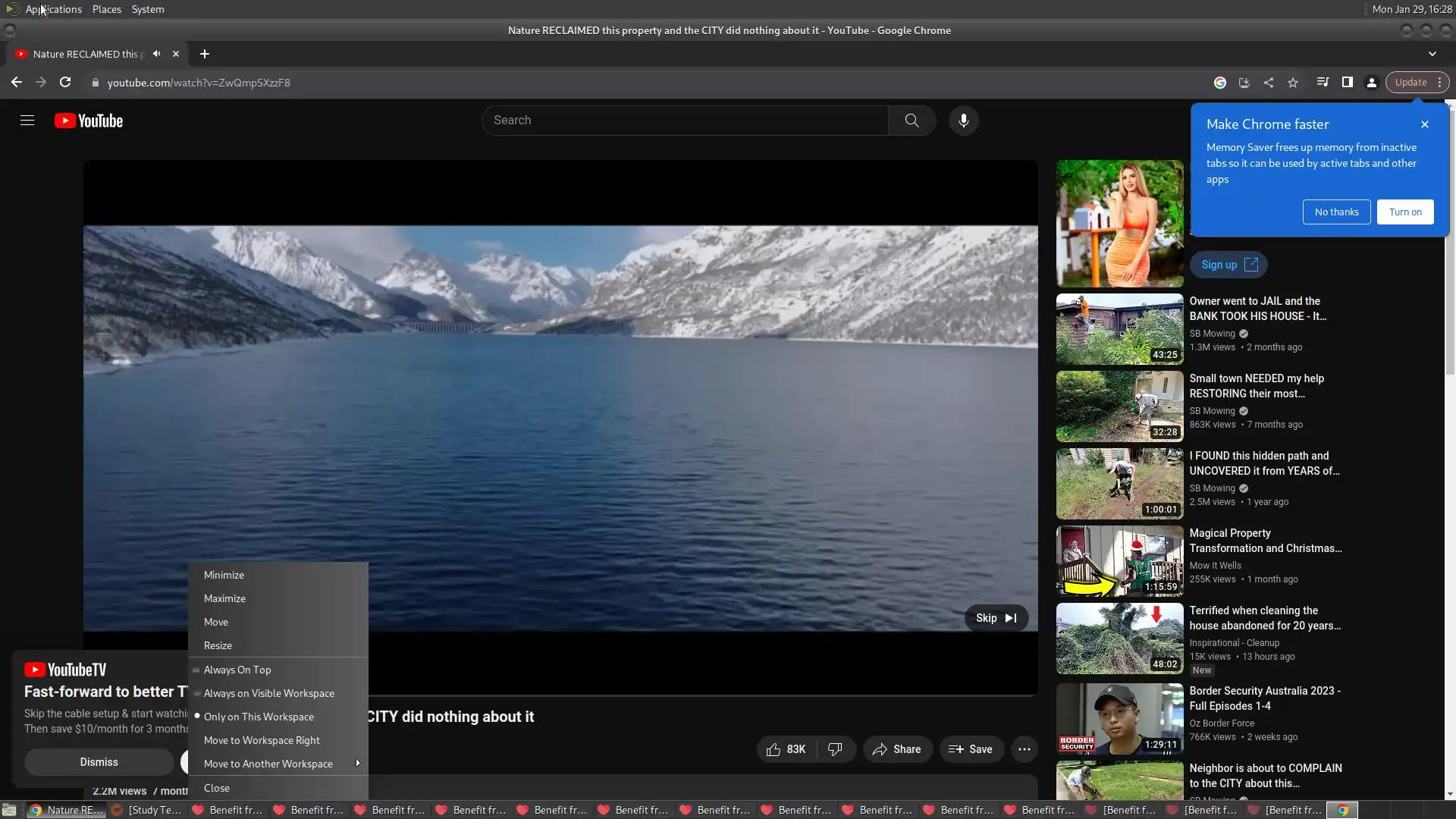Image resolution: width=1456 pixels, height=819 pixels.
Task: Choose Move to Workspace Right
Action: [x=262, y=740]
